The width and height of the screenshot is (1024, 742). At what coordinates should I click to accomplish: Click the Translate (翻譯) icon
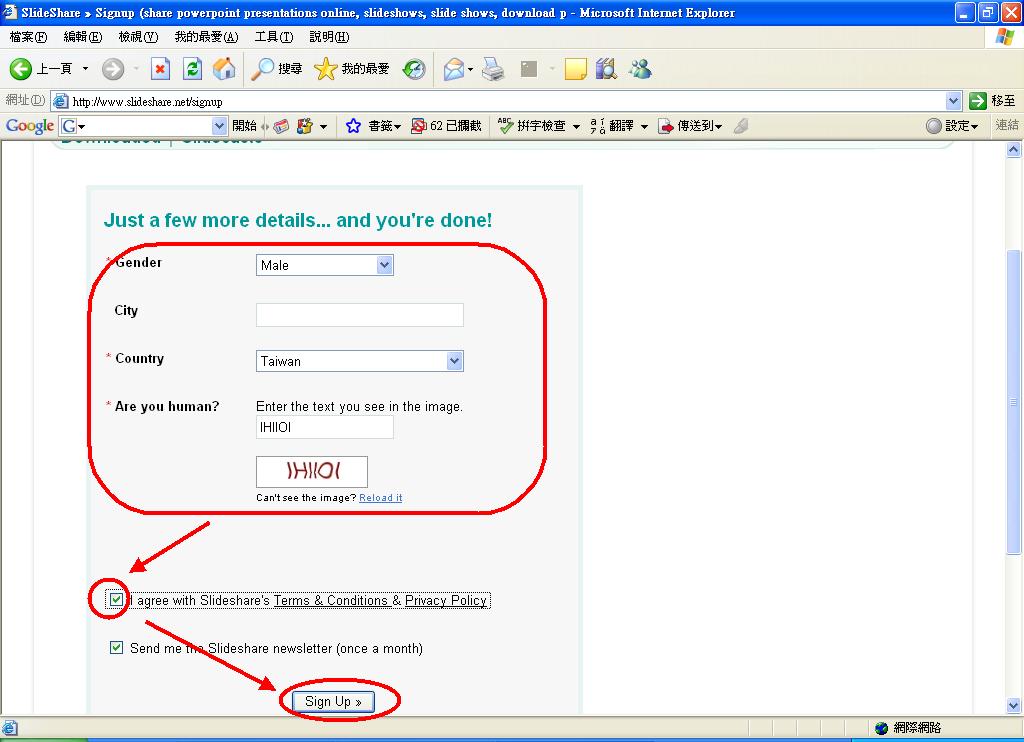click(598, 126)
